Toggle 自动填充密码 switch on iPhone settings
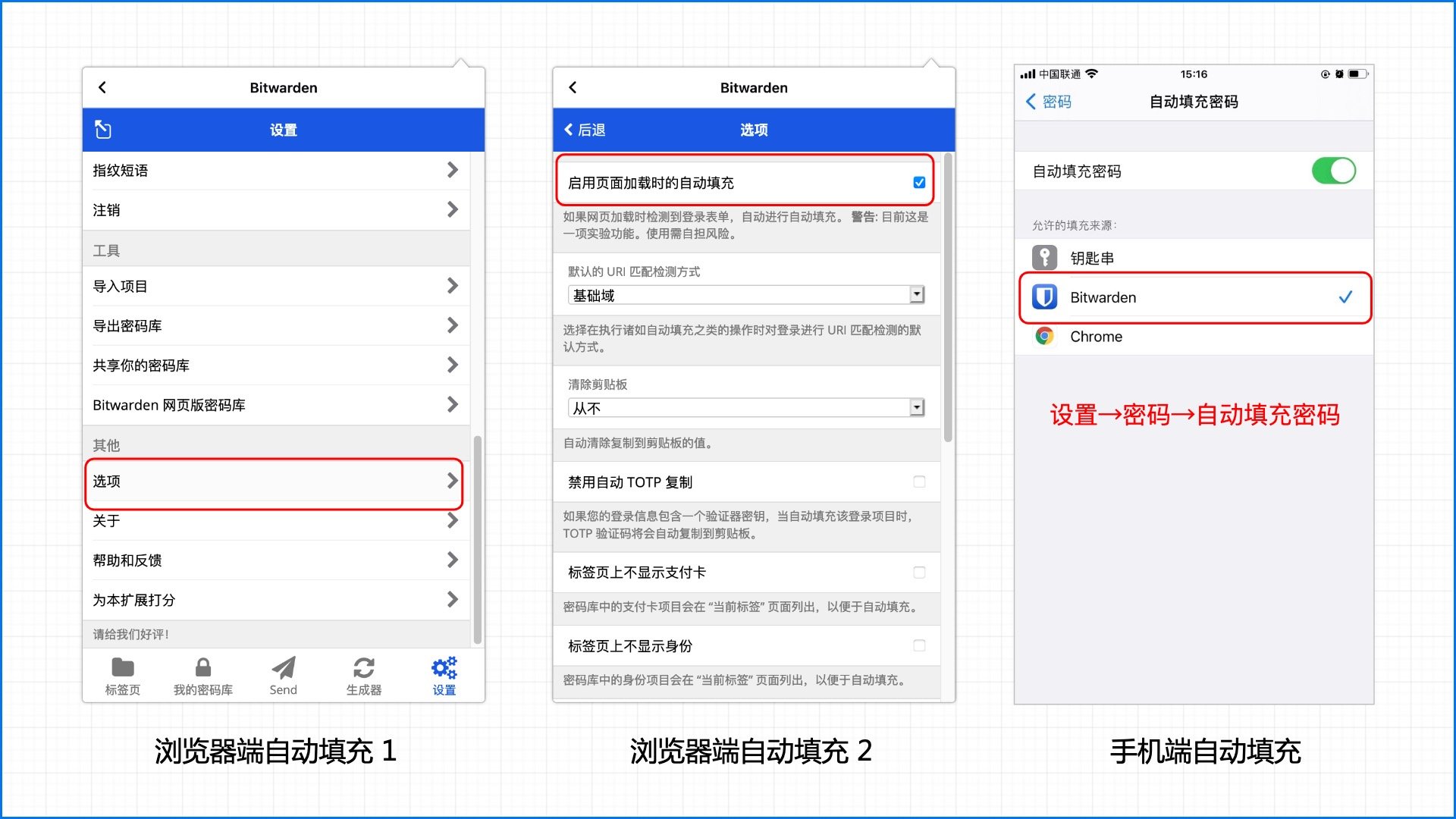The height and width of the screenshot is (819, 1456). (1334, 171)
